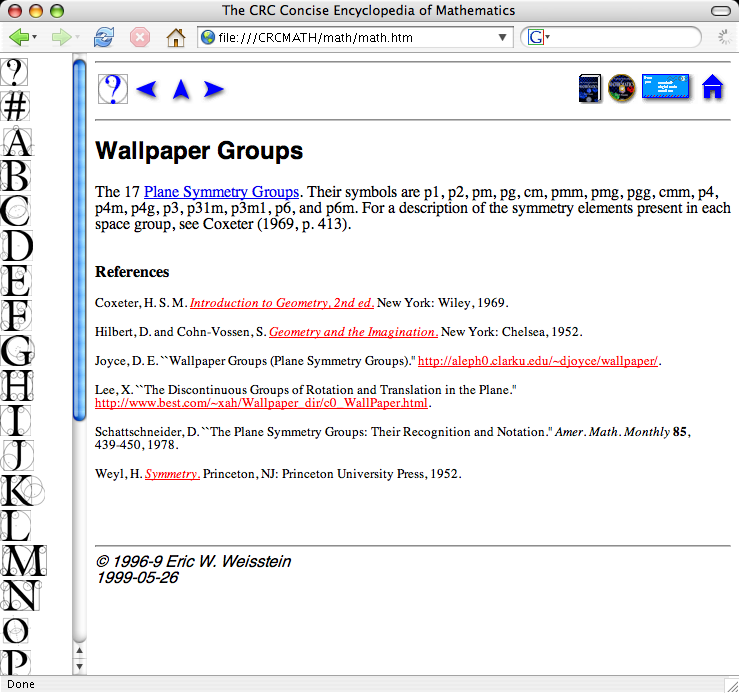The height and width of the screenshot is (693, 739).
Task: Click the sidebar vertical scrollbar thumb
Action: (x=80, y=240)
